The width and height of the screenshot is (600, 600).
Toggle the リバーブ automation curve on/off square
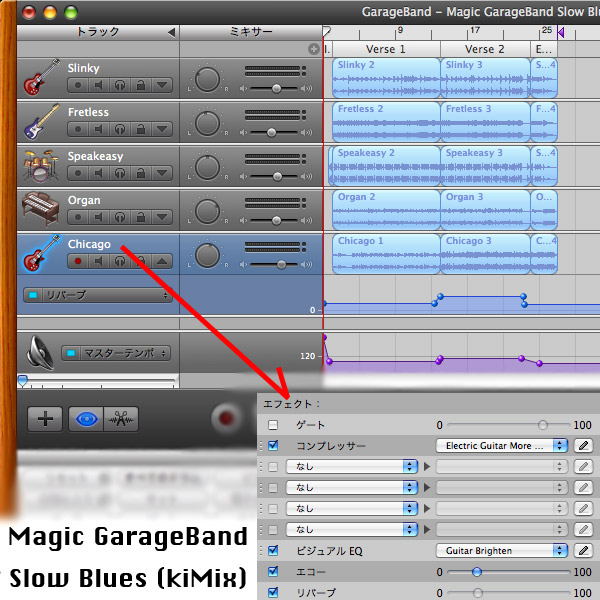pyautogui.click(x=33, y=295)
